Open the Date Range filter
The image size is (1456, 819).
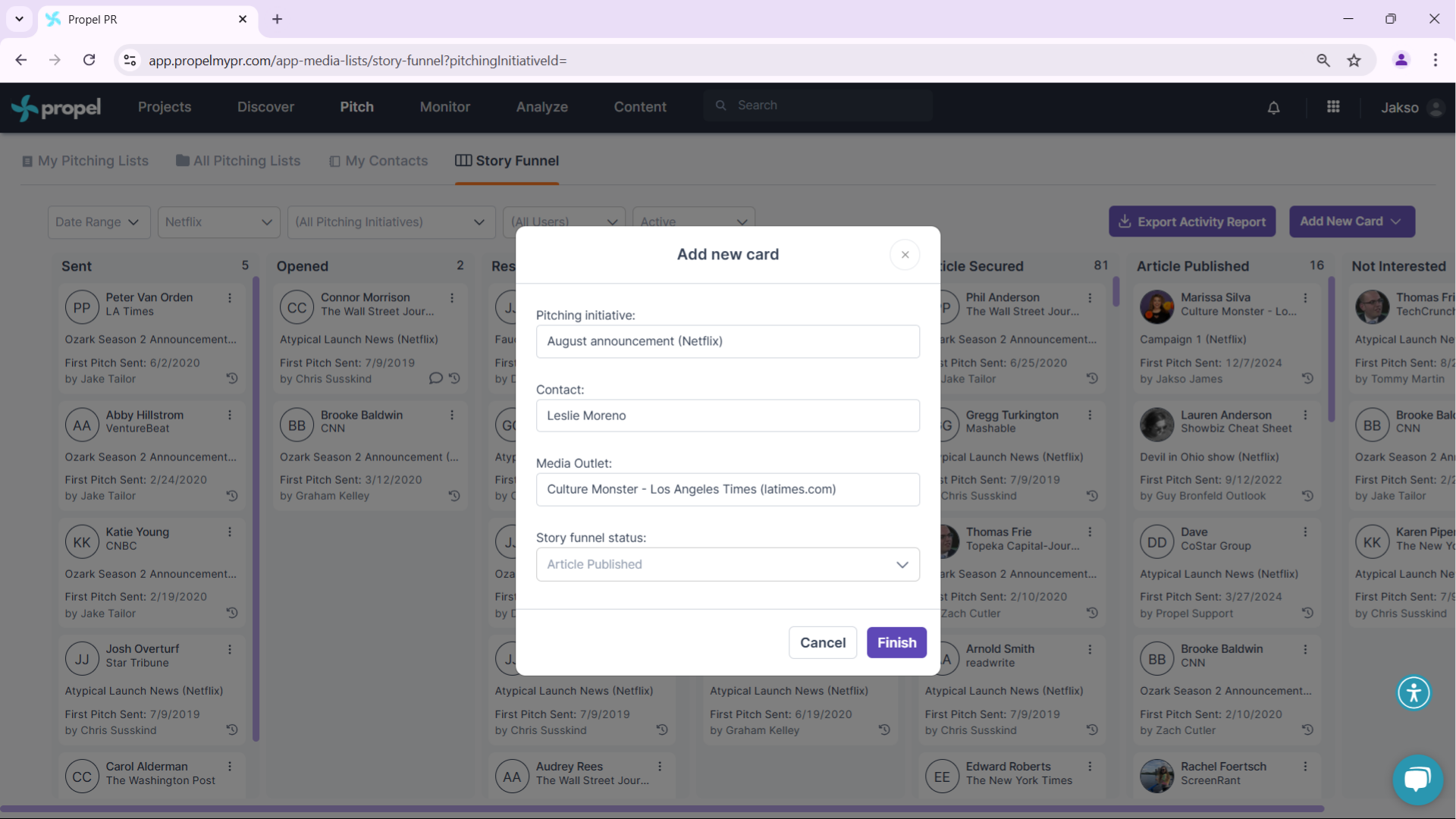pyautogui.click(x=99, y=222)
